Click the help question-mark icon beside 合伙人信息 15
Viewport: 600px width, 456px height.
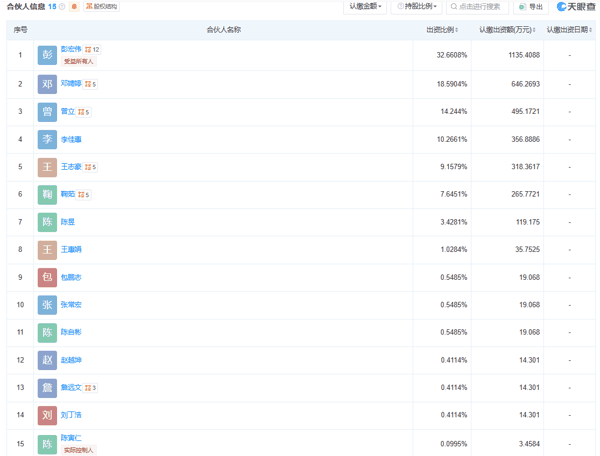coord(62,7)
